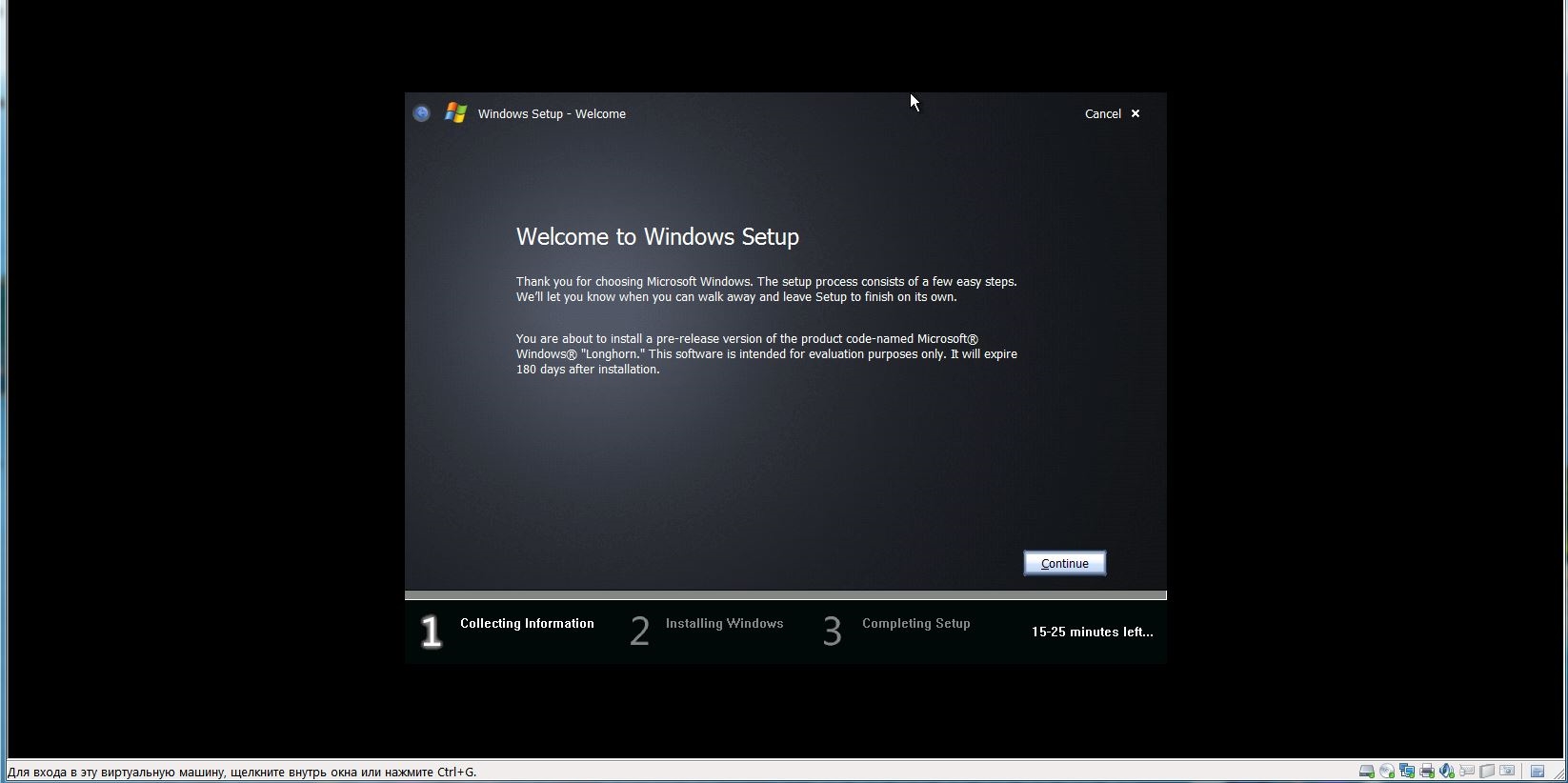Click the sound card status bar icon
The width and height of the screenshot is (1568, 783).
(x=1447, y=772)
